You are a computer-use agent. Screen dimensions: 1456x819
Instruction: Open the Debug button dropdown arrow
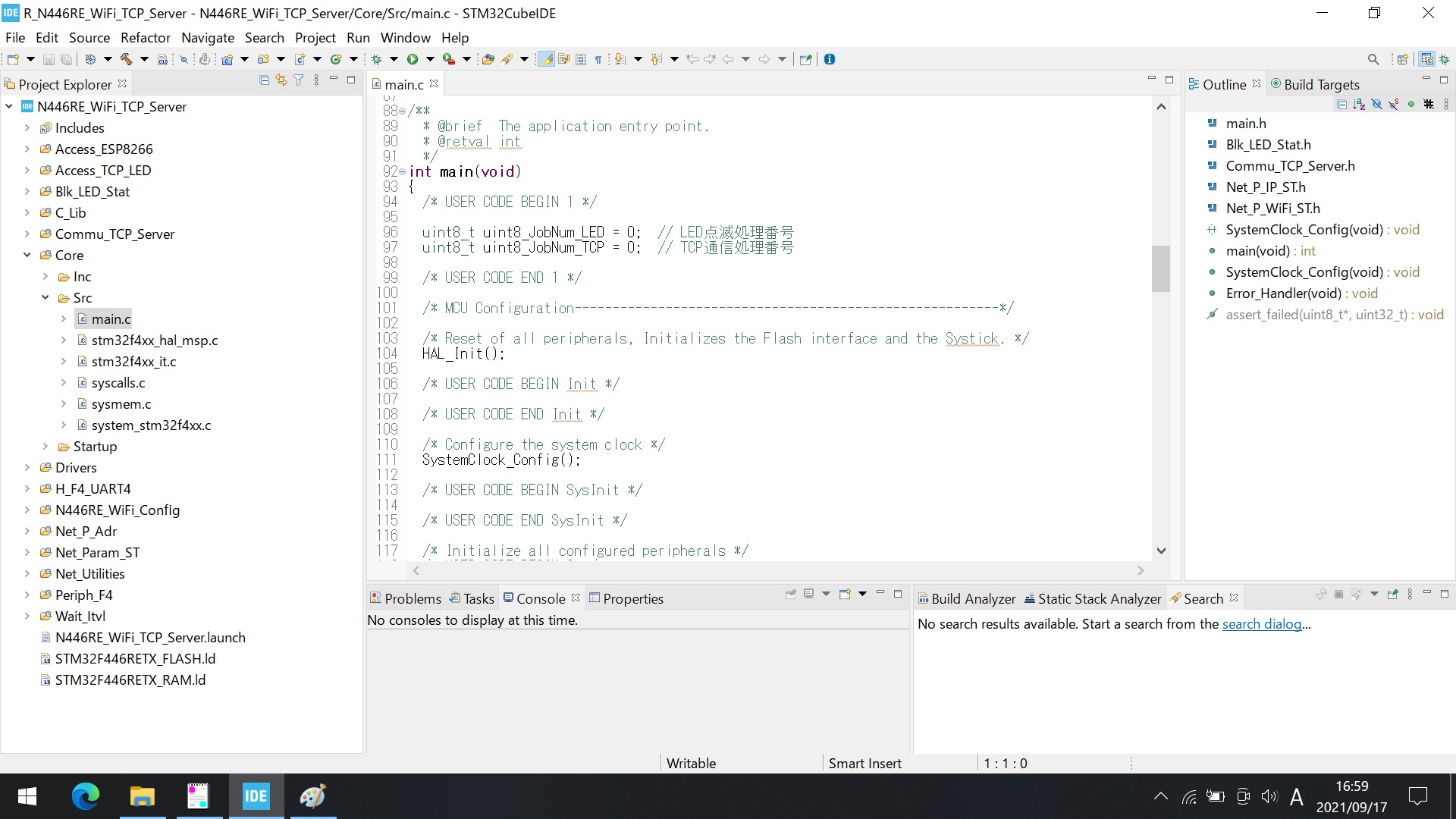point(394,59)
